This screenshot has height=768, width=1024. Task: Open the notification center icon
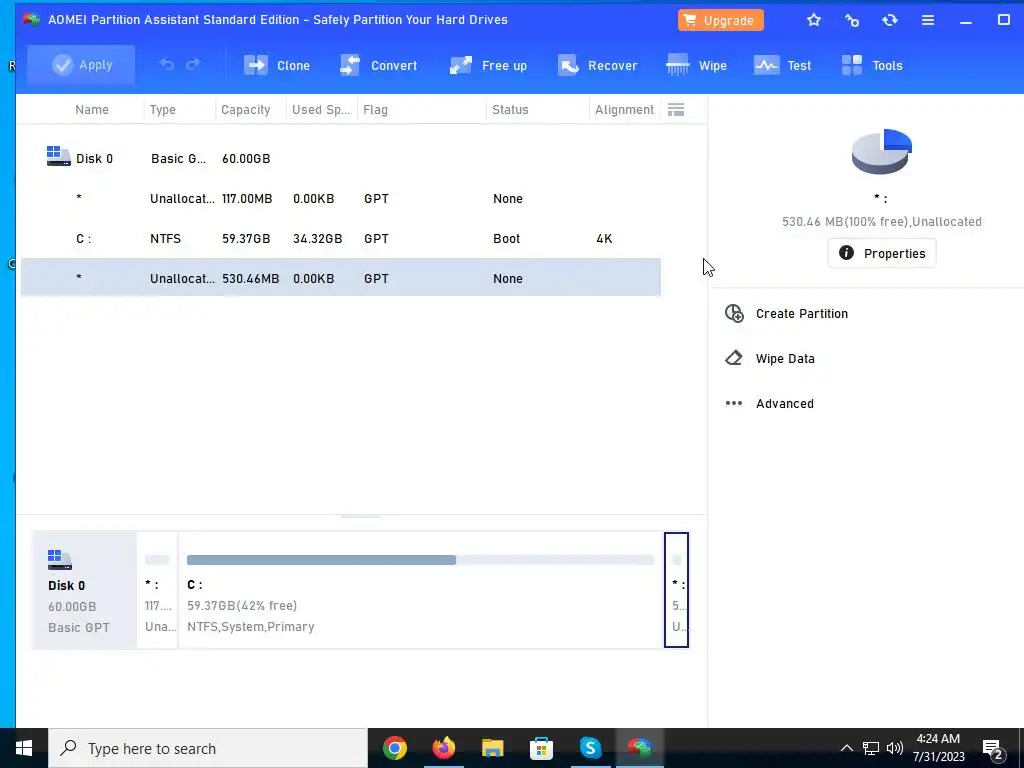click(992, 748)
